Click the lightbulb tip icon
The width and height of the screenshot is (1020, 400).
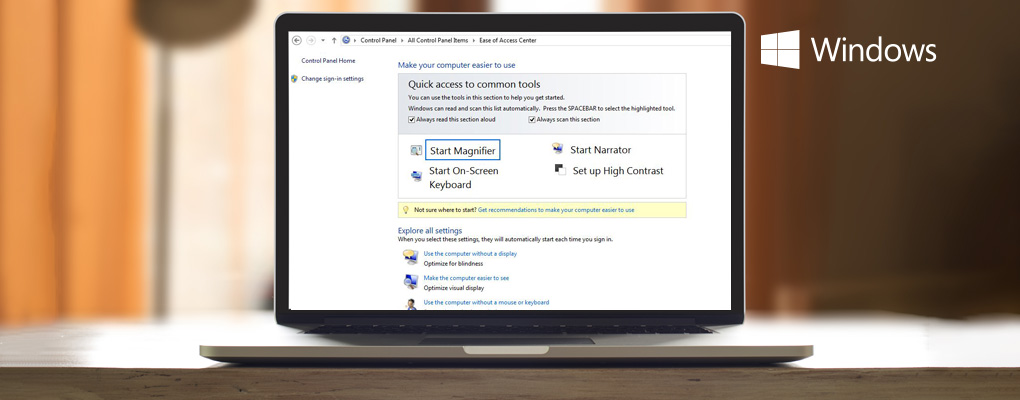coord(405,210)
